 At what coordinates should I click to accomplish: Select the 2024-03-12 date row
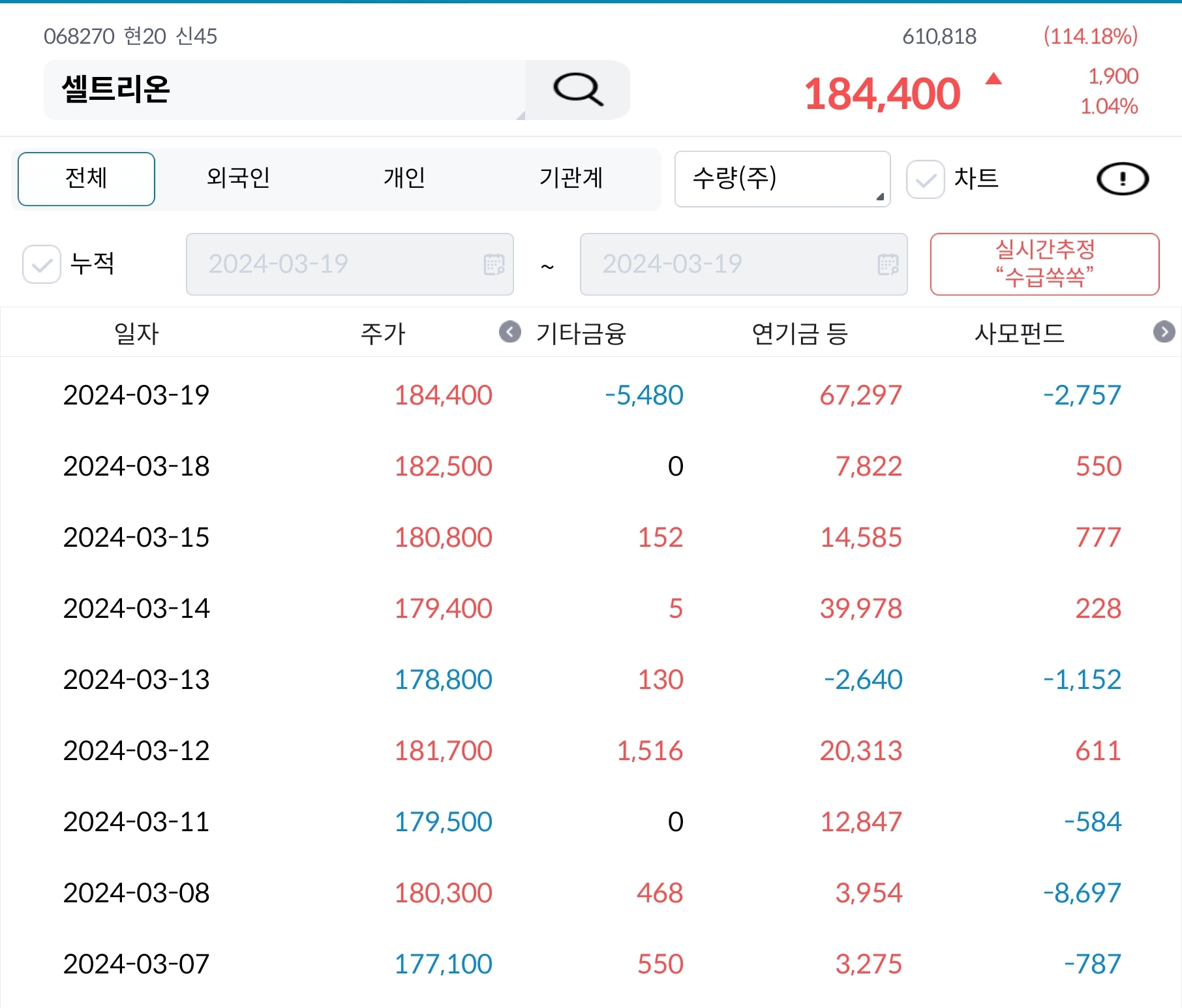591,750
